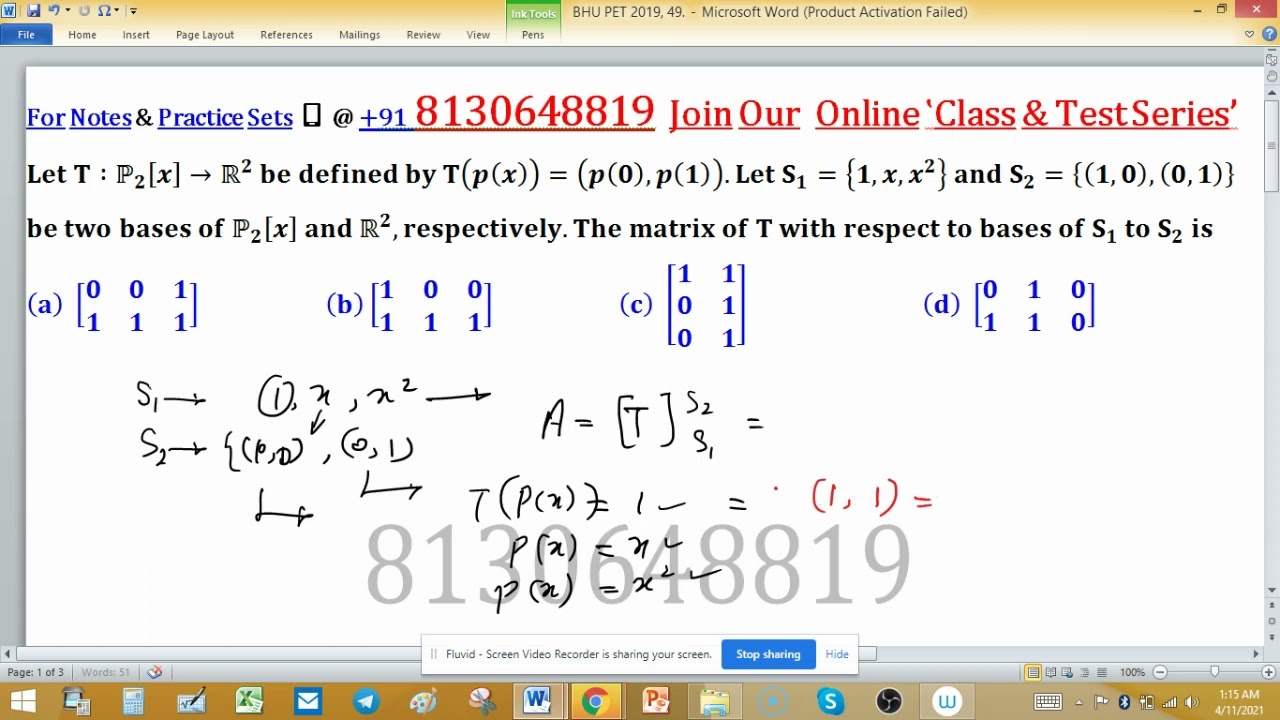
Task: Click the vertical scrollbar down arrow
Action: click(x=1271, y=591)
